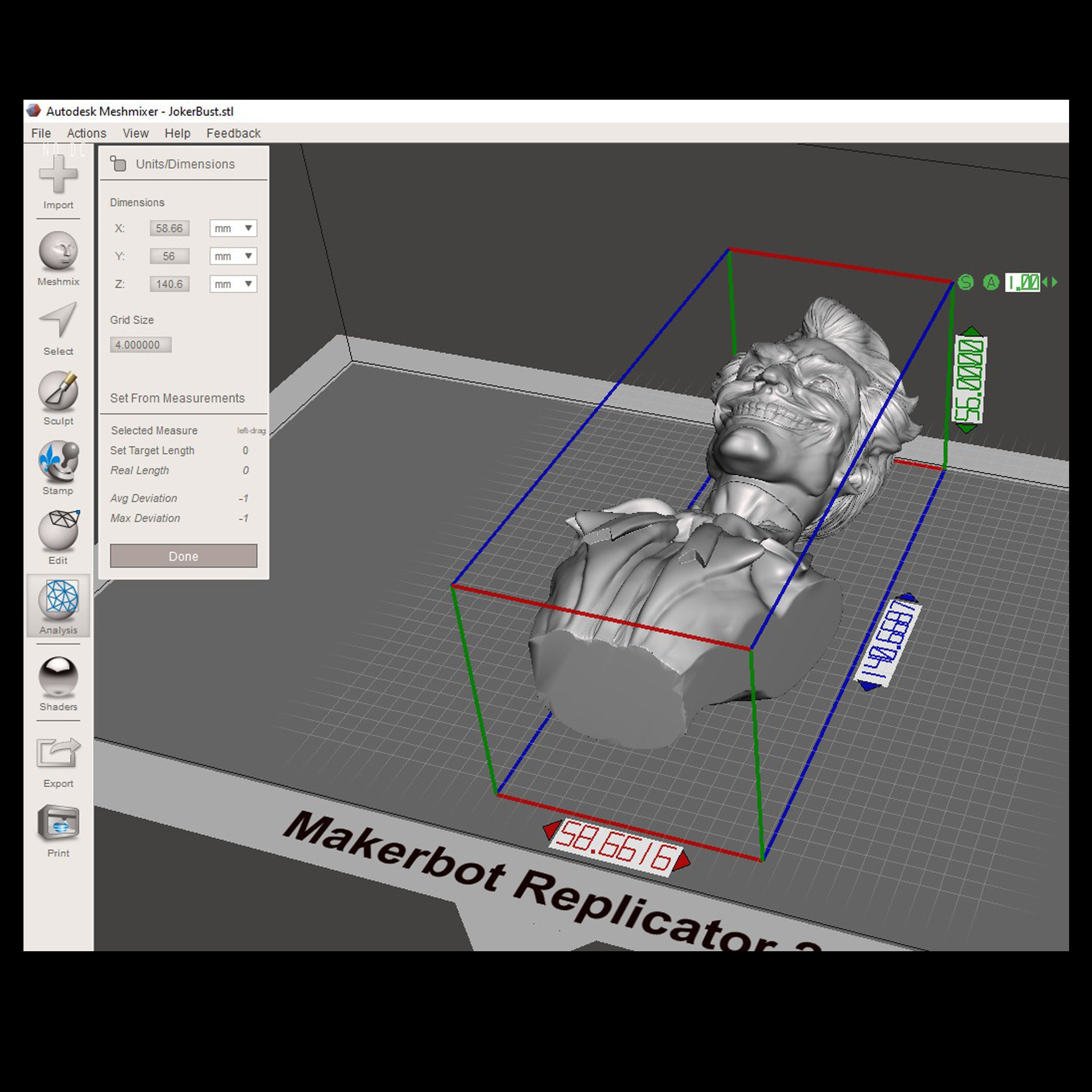The image size is (1092, 1092).
Task: Click the Meshmixer app logo in title bar
Action: point(34,111)
